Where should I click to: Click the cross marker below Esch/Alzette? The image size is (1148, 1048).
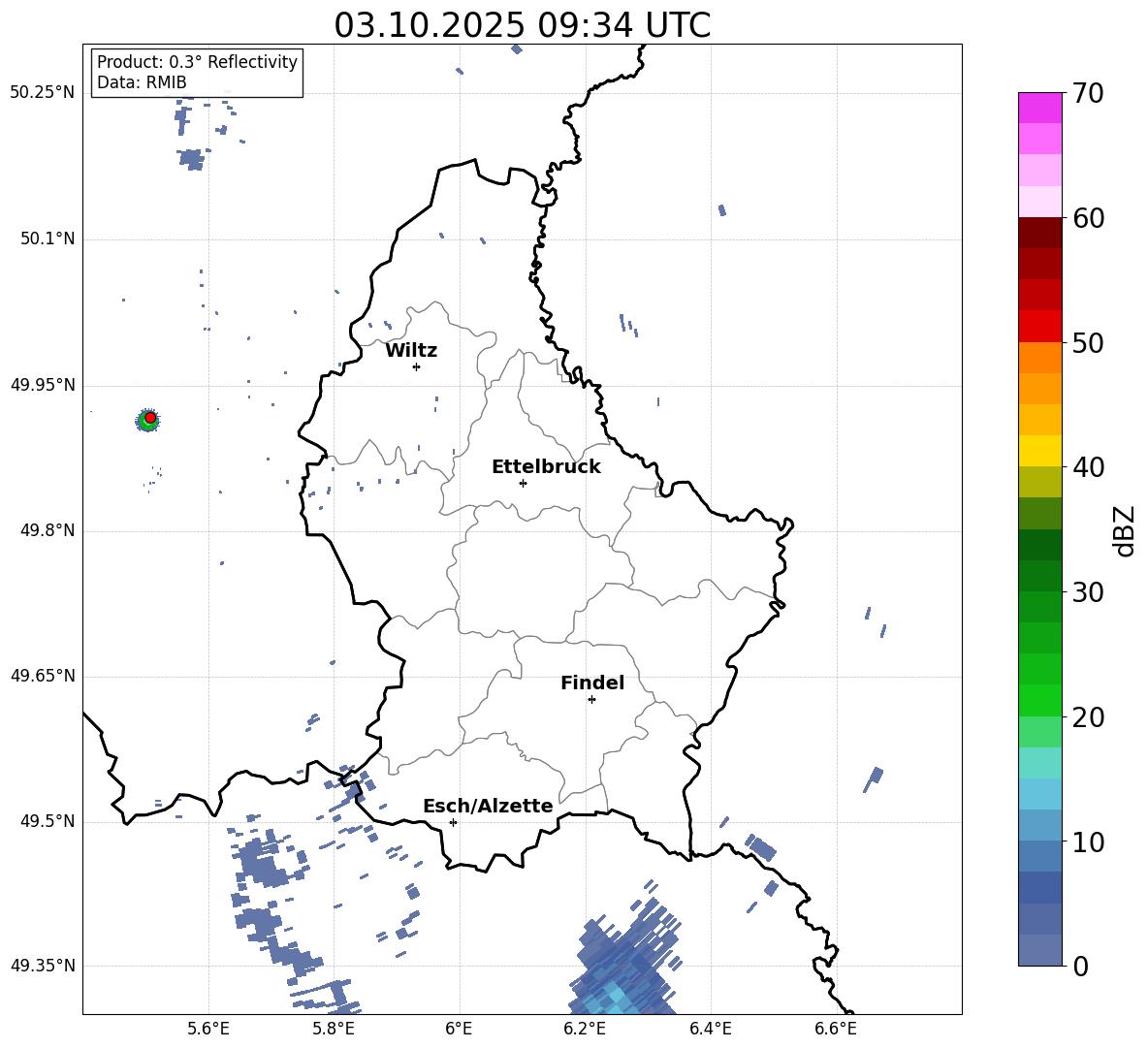(x=453, y=822)
